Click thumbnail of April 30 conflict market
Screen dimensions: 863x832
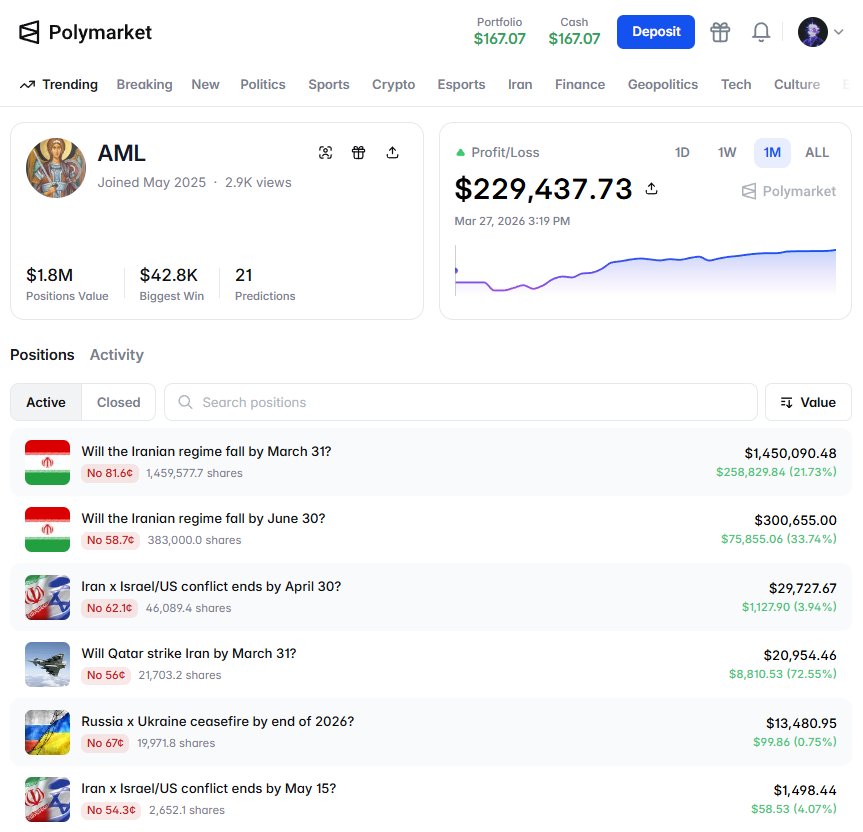point(47,598)
